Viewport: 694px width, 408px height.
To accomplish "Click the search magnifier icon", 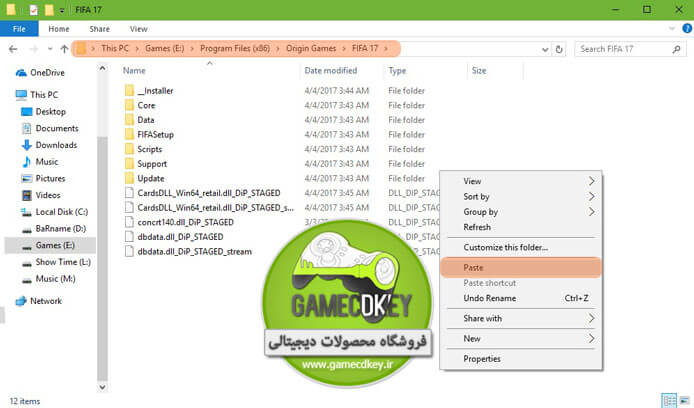I will (x=676, y=49).
